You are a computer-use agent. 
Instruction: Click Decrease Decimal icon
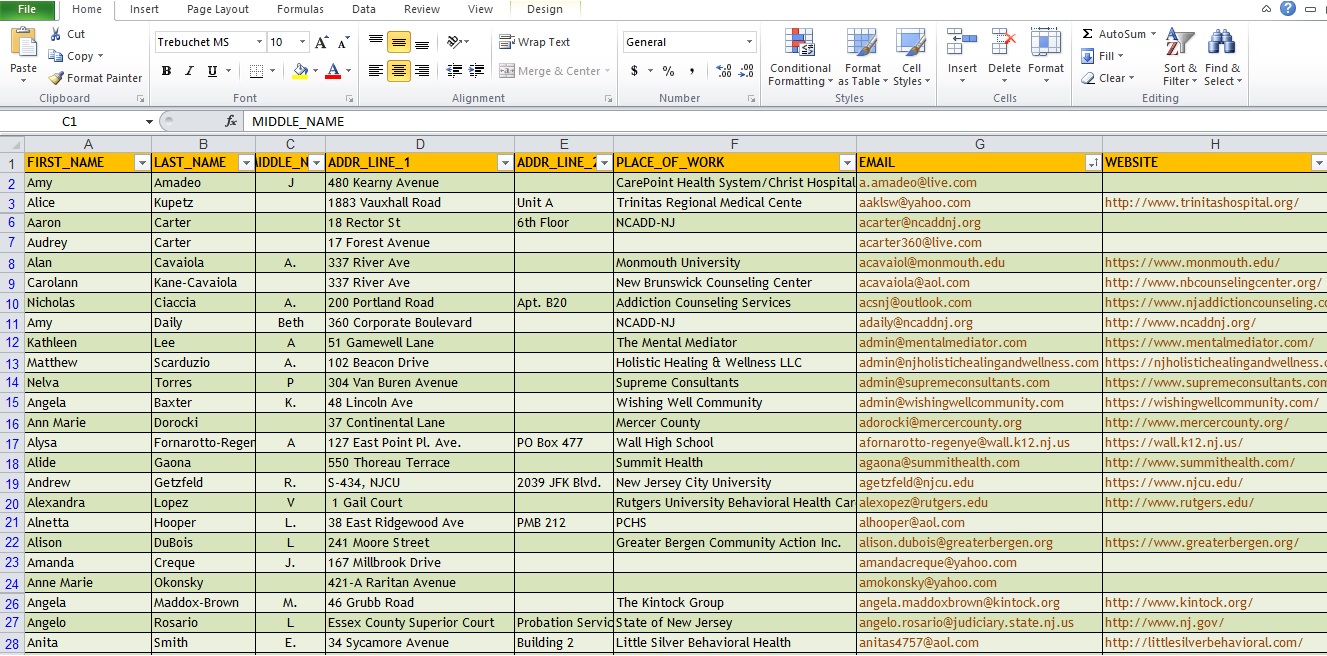pyautogui.click(x=747, y=71)
